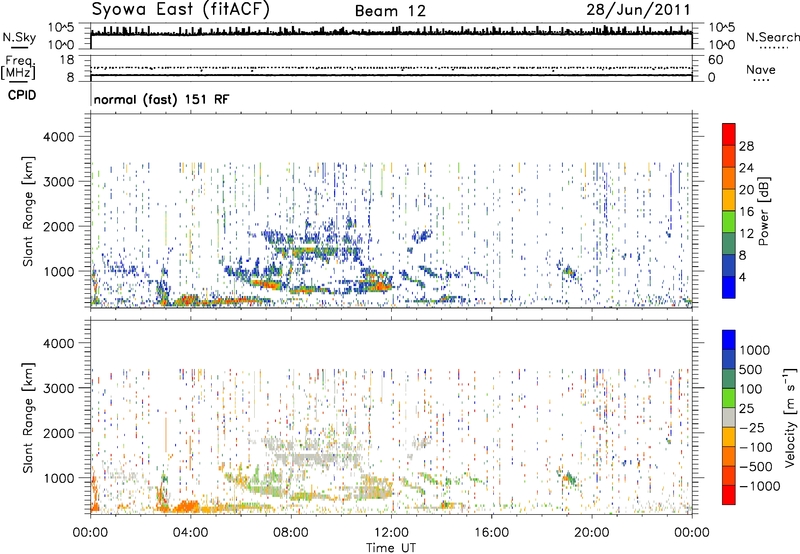
Task: Click the '4000' tick on power panel
Action: click(x=58, y=137)
